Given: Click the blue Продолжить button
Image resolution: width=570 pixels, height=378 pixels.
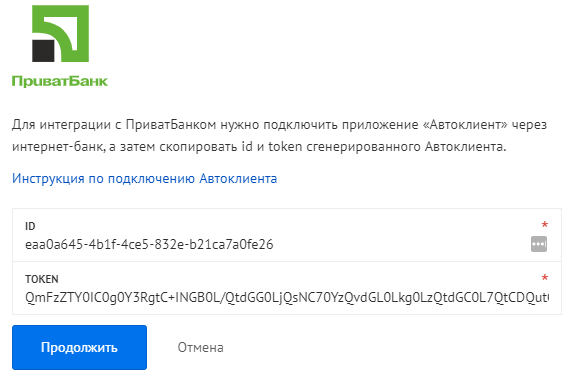Looking at the screenshot, I should tap(79, 347).
